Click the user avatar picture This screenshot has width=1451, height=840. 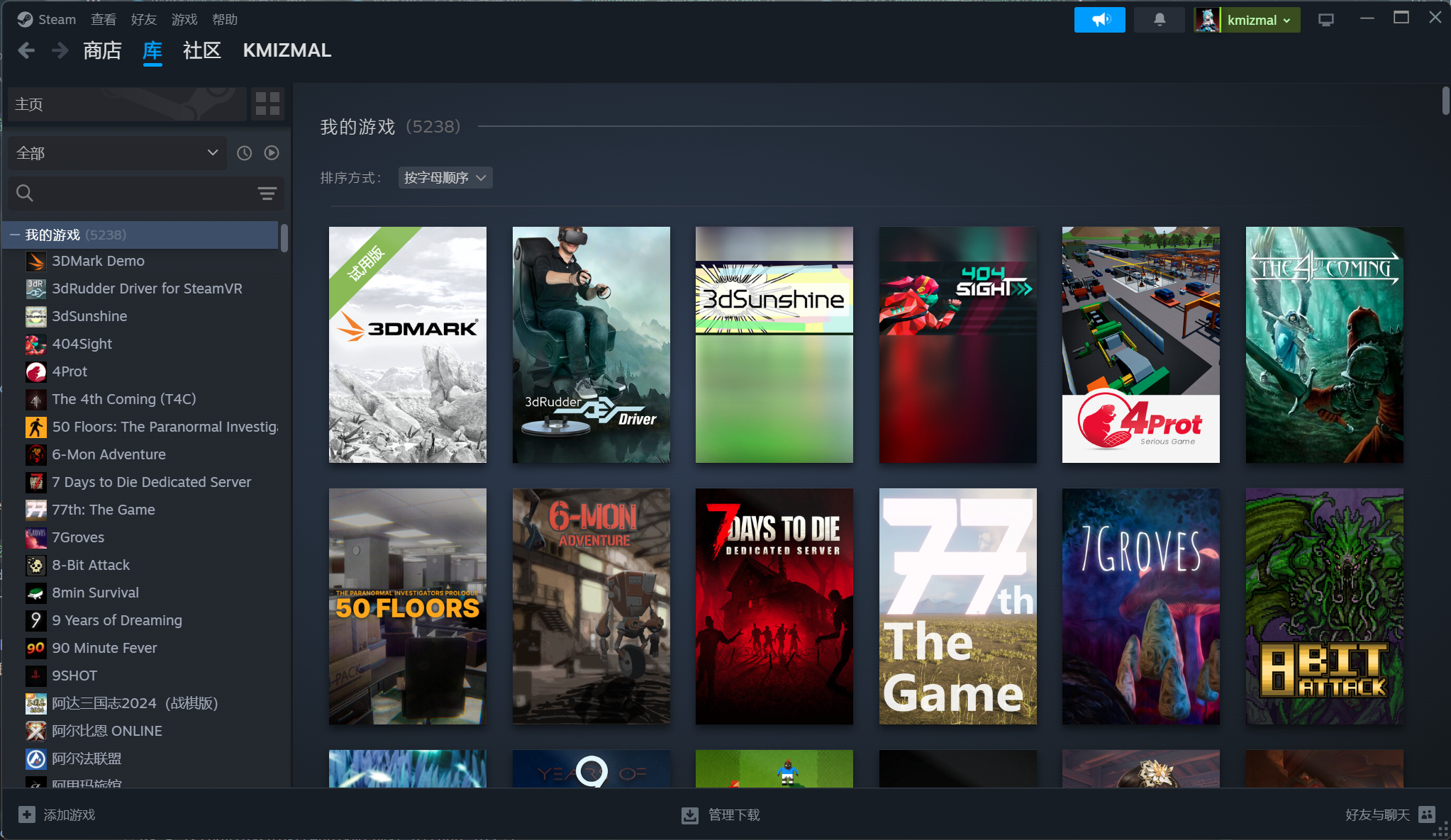click(x=1207, y=20)
